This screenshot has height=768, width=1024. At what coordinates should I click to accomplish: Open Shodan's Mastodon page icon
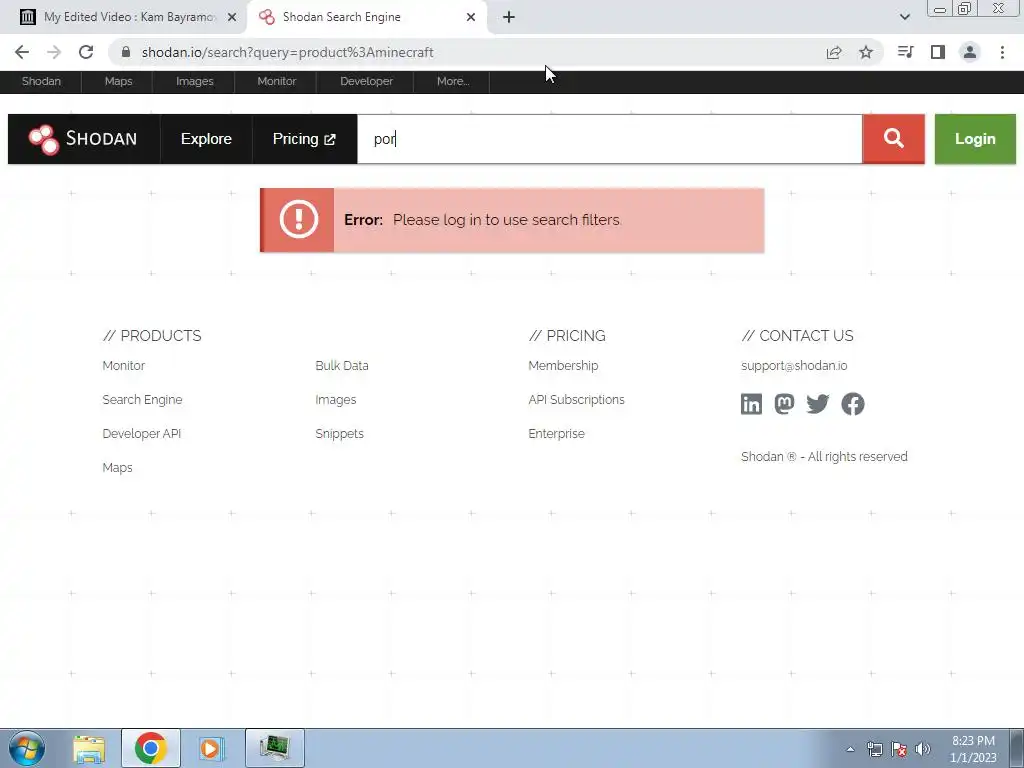click(x=784, y=404)
